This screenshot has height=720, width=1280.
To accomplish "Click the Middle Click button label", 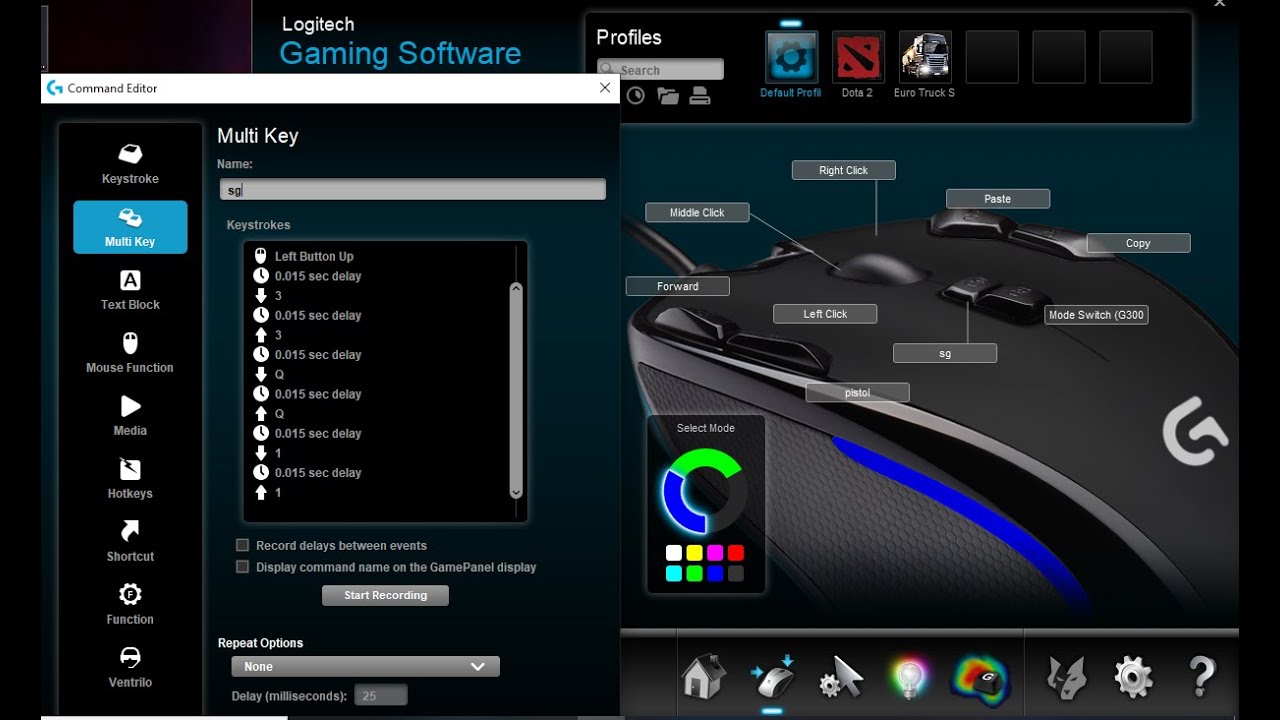I will tap(697, 212).
